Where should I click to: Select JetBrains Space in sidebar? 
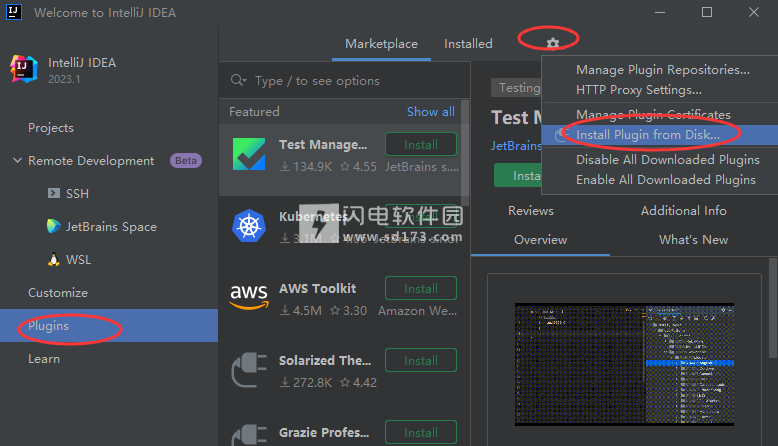[x=111, y=227]
